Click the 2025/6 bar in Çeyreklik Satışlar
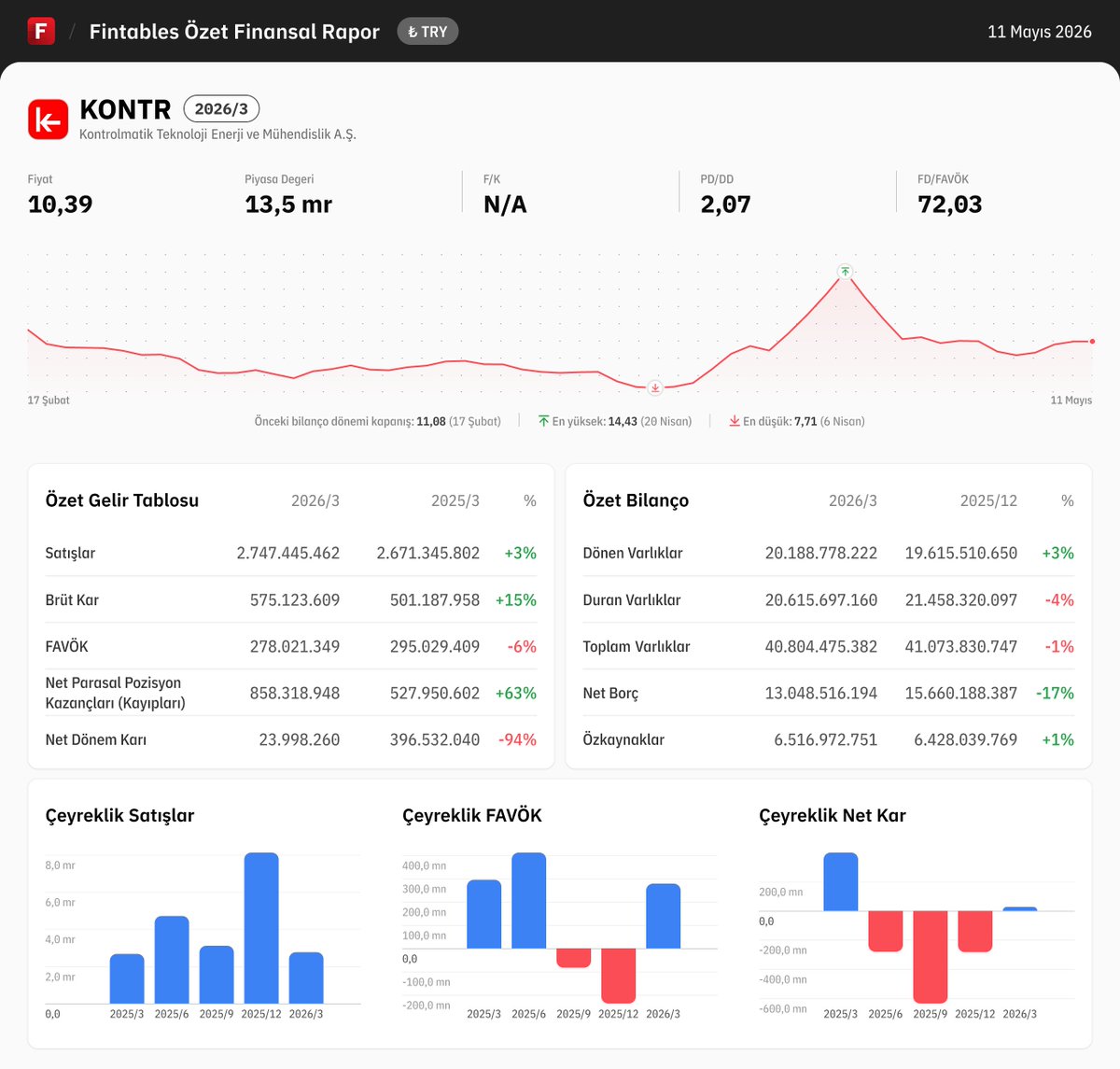Viewport: 1120px width, 1069px height. click(172, 960)
